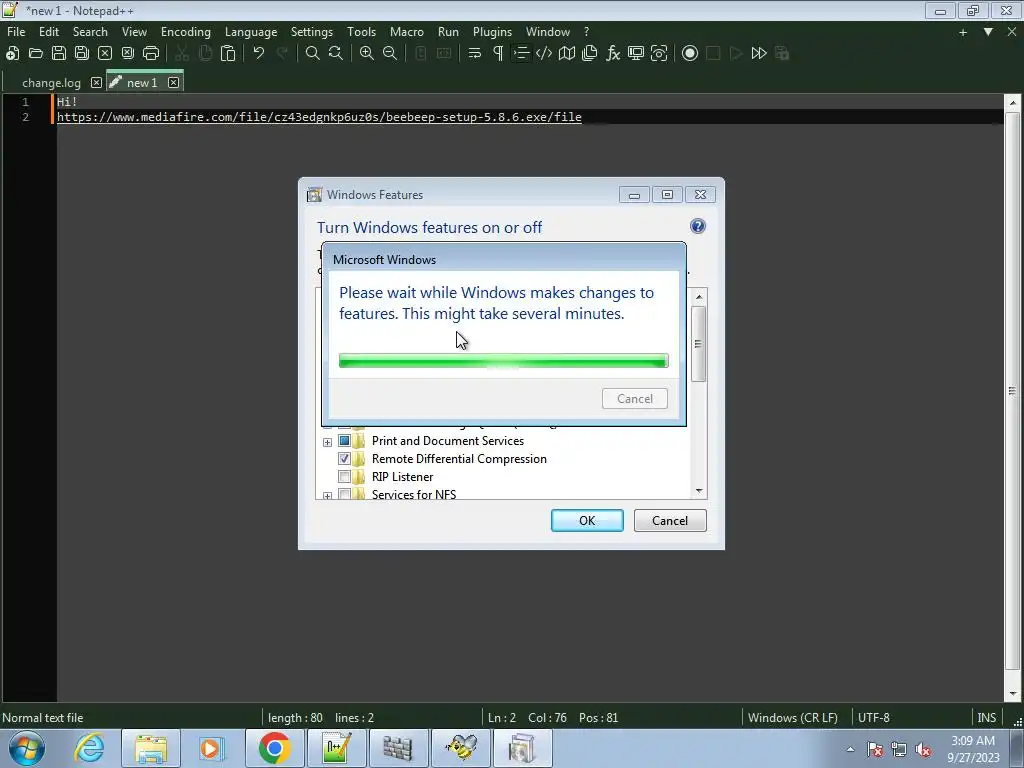Open Document List icon in toolbar

pyautogui.click(x=590, y=54)
